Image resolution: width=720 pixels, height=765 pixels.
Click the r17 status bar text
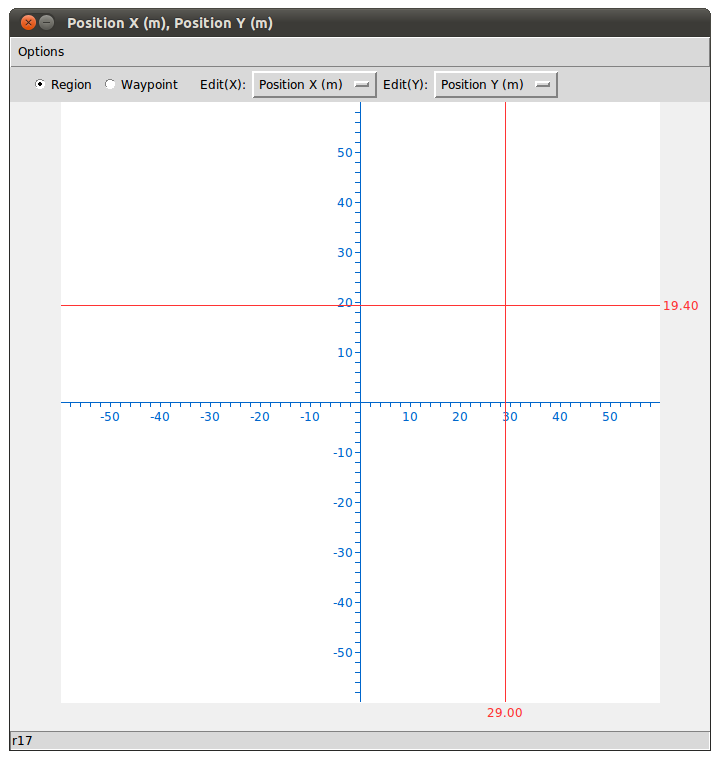pos(22,741)
